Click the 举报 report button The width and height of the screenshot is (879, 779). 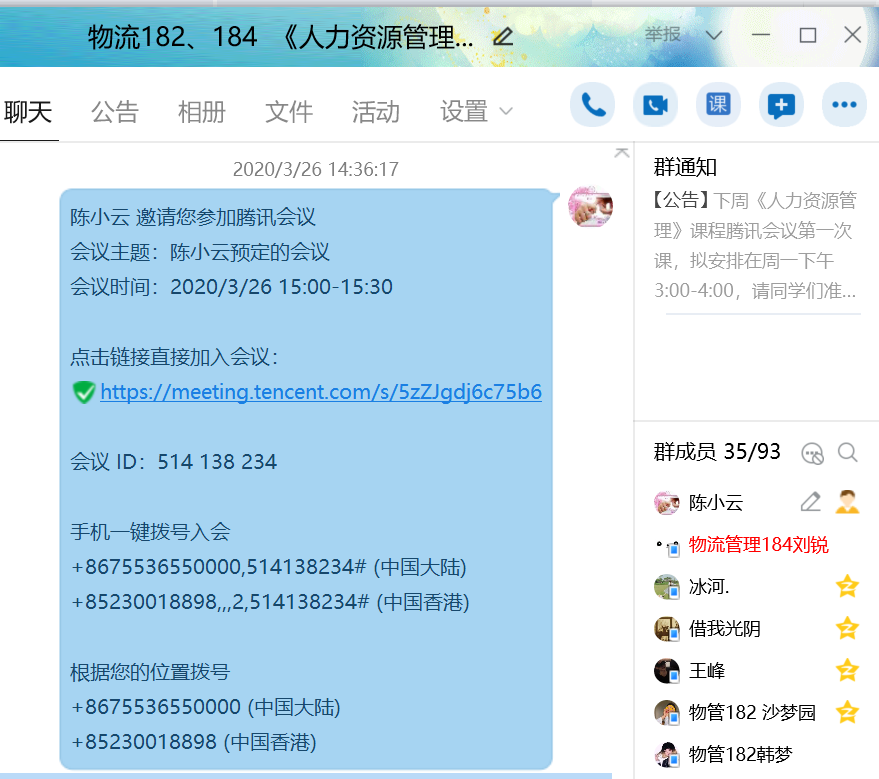pos(663,35)
